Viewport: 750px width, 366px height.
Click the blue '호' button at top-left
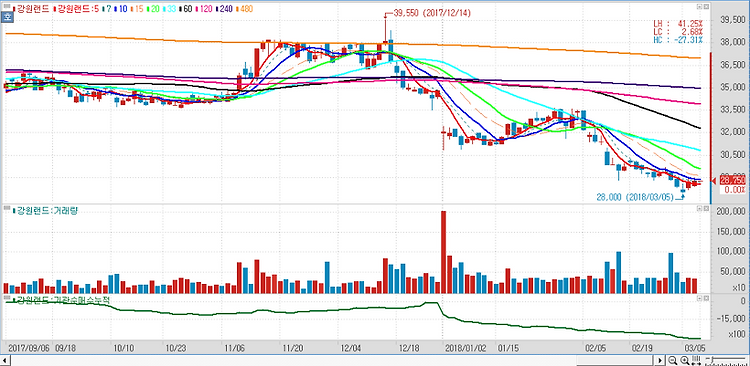[7, 16]
